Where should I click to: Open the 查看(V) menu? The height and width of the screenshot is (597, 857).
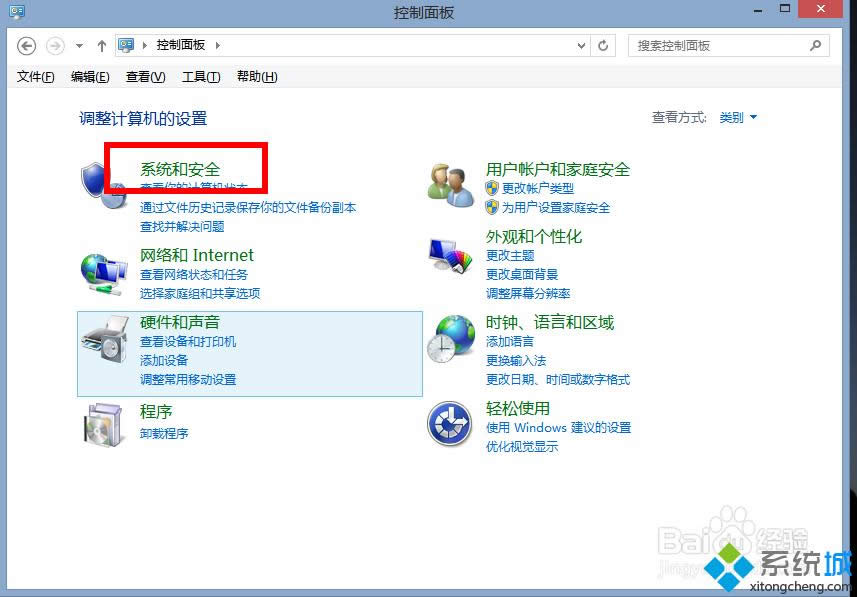click(x=143, y=76)
